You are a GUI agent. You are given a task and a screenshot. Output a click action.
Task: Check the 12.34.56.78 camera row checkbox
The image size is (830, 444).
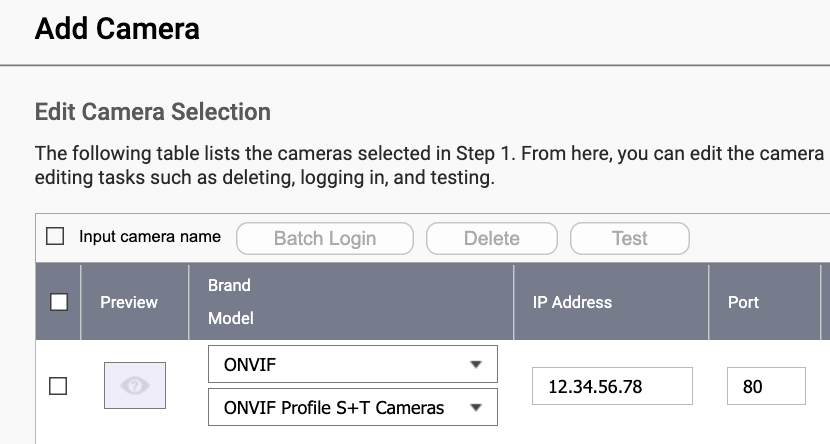click(58, 386)
